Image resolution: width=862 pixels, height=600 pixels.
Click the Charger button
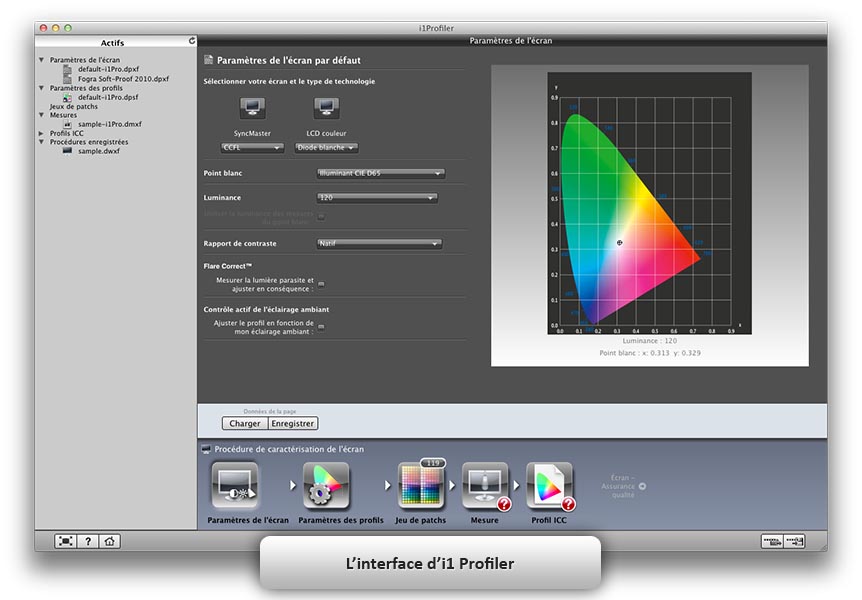pyautogui.click(x=245, y=423)
